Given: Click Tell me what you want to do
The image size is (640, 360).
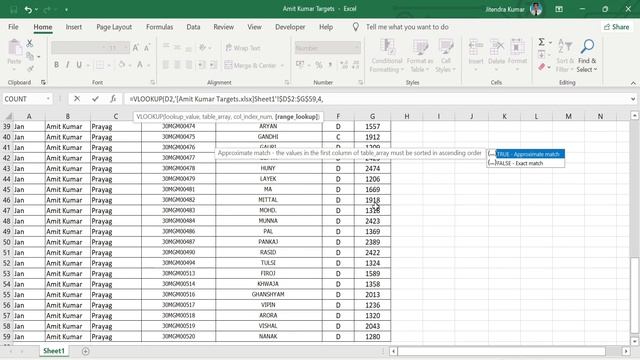Looking at the screenshot, I should coord(407,27).
